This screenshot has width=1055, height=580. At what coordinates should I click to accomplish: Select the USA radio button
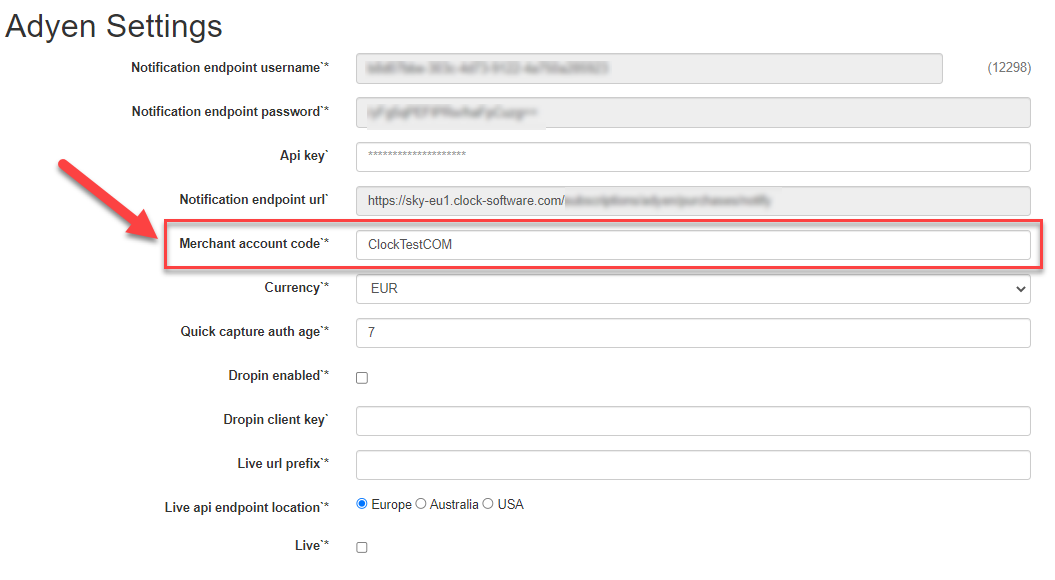click(487, 504)
